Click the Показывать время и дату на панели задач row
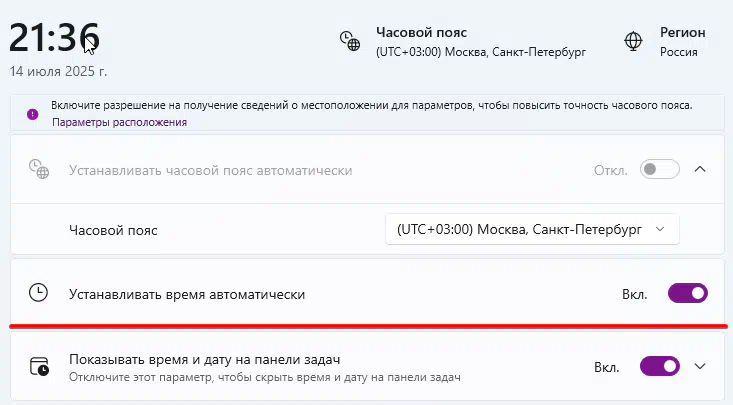Screen dimensions: 733x405 pos(367,367)
